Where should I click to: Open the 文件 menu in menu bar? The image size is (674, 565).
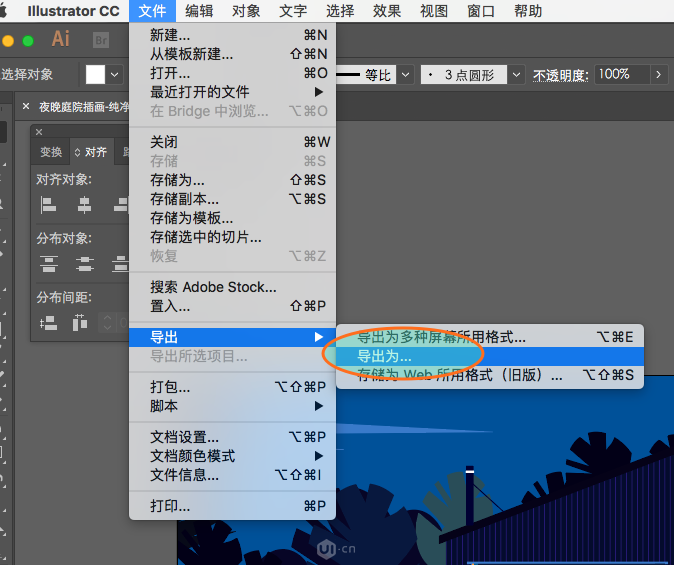coord(152,11)
